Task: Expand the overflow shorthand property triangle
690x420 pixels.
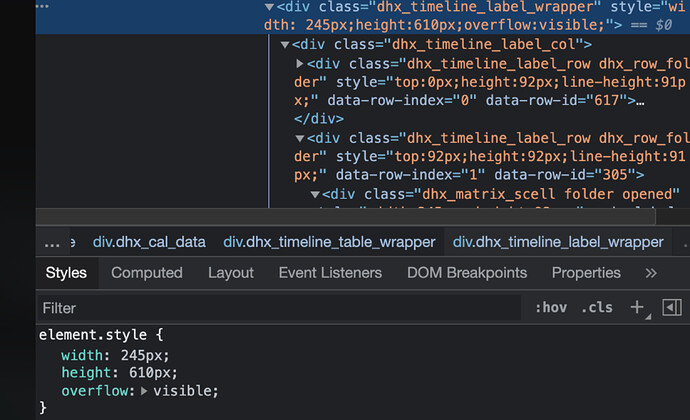Action: point(143,391)
